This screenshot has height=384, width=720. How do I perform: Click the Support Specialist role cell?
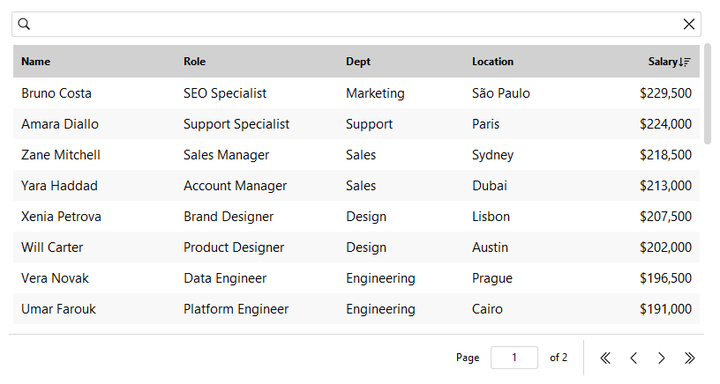pyautogui.click(x=236, y=124)
